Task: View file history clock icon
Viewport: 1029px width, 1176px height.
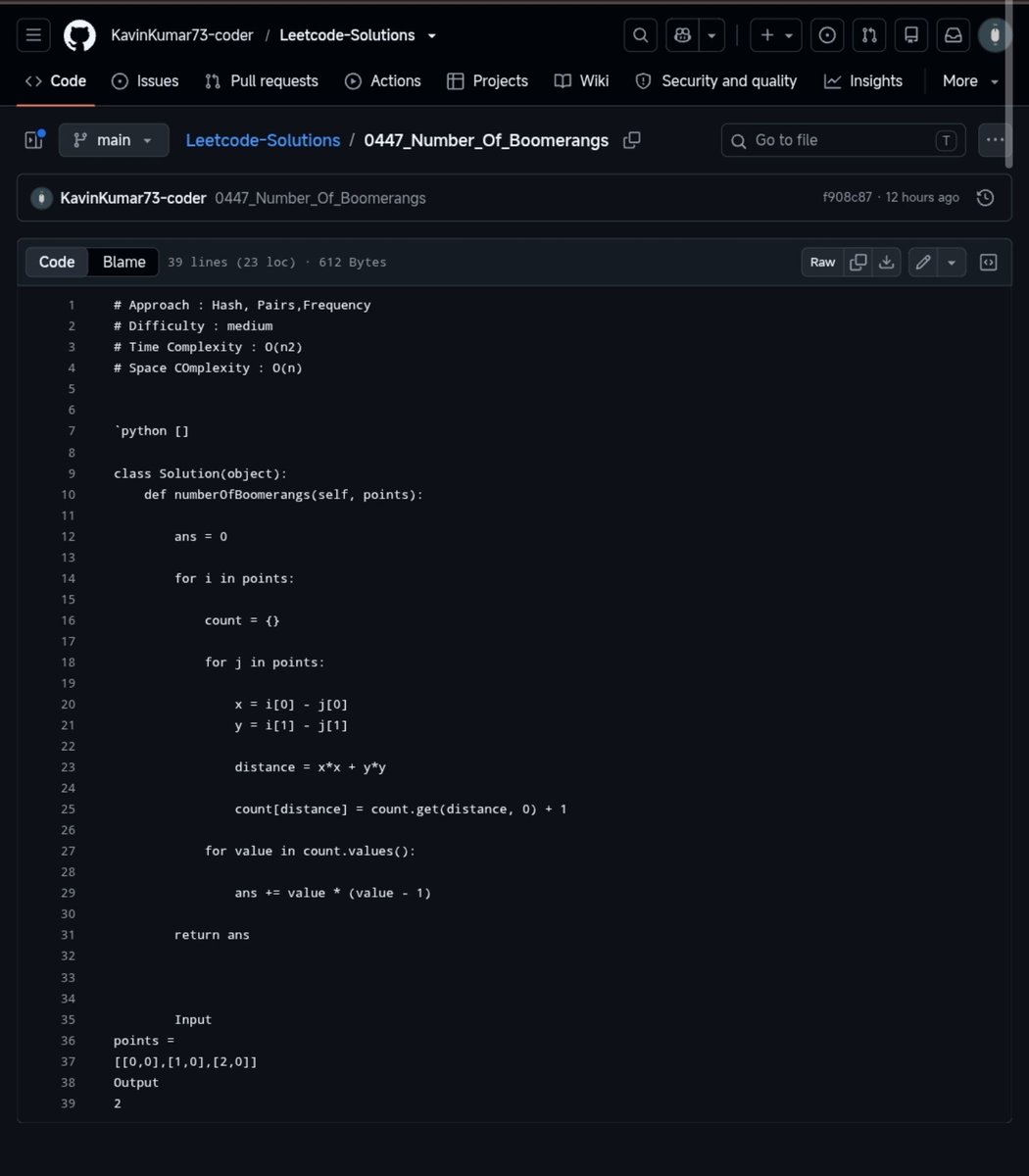Action: (986, 198)
